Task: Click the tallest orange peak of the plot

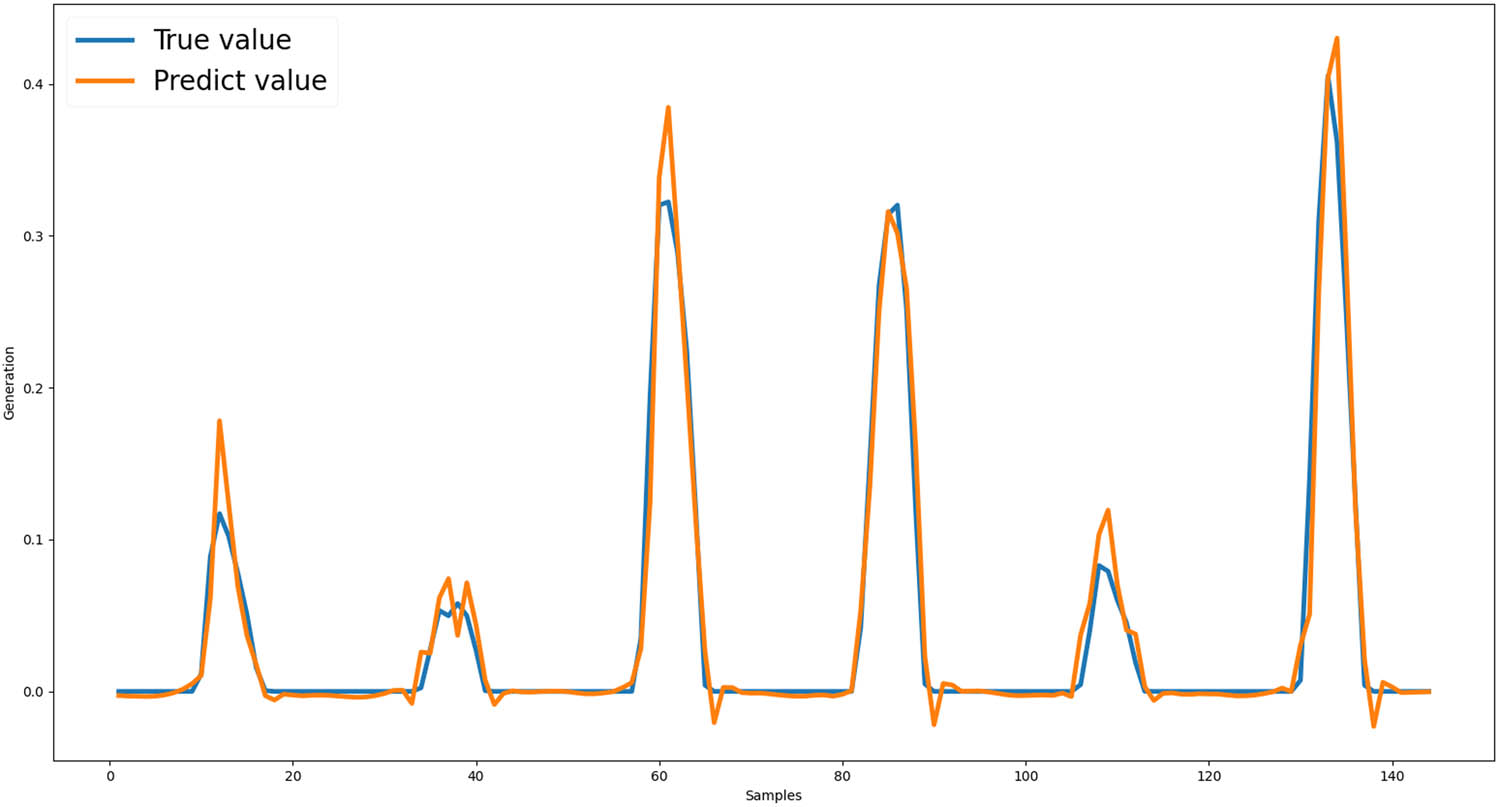Action: 1336,39
